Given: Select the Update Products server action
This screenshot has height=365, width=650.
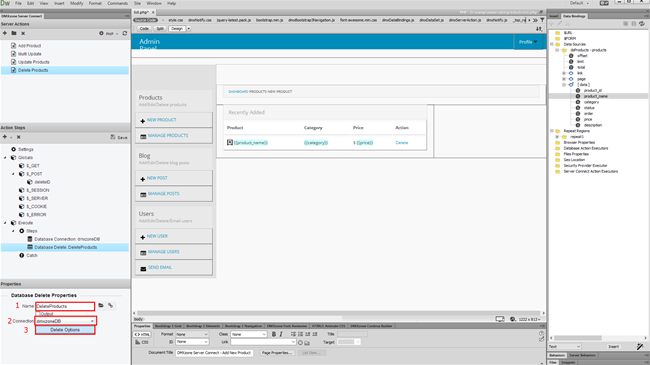Looking at the screenshot, I should pyautogui.click(x=33, y=62).
